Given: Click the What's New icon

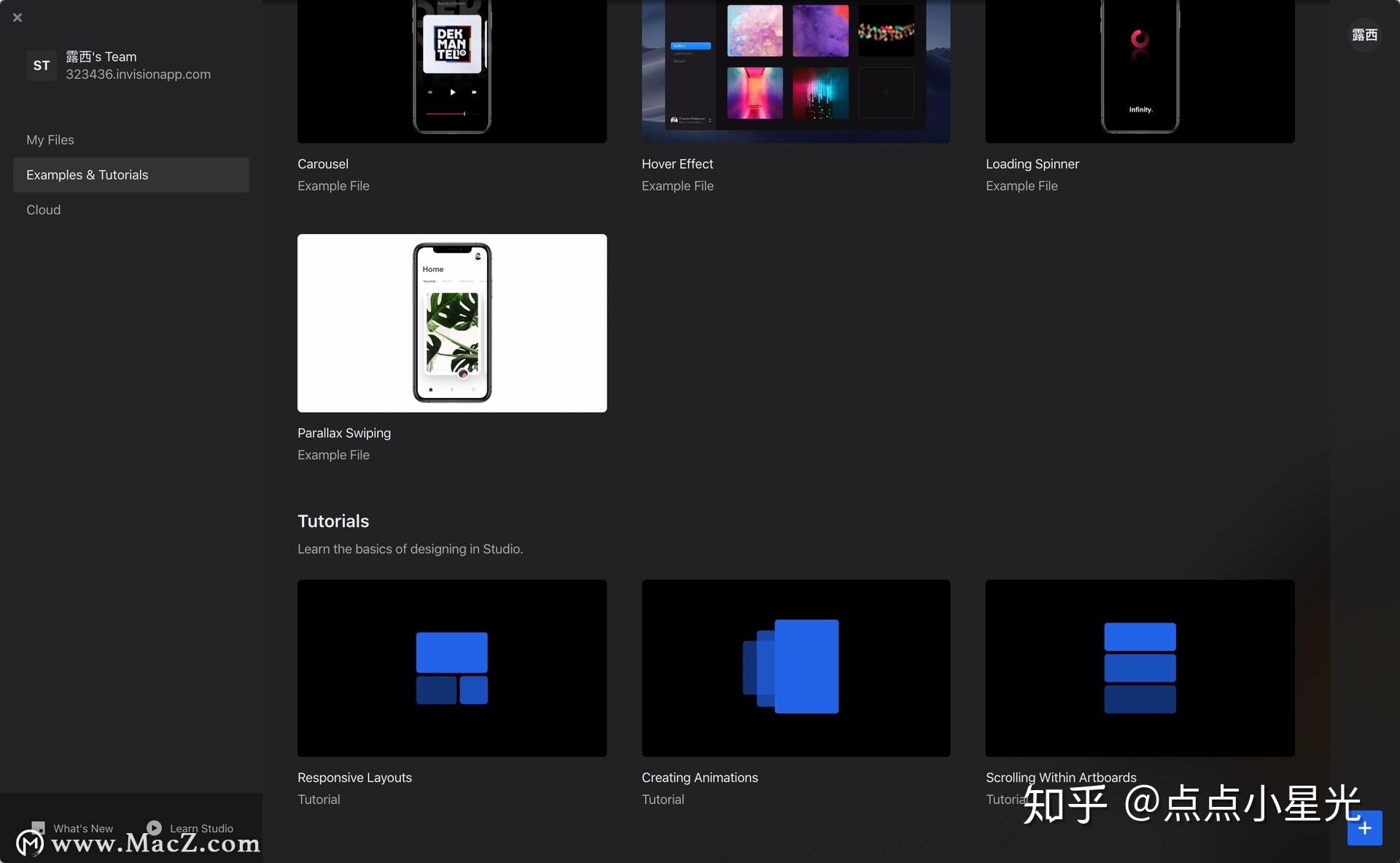Looking at the screenshot, I should pos(39,828).
